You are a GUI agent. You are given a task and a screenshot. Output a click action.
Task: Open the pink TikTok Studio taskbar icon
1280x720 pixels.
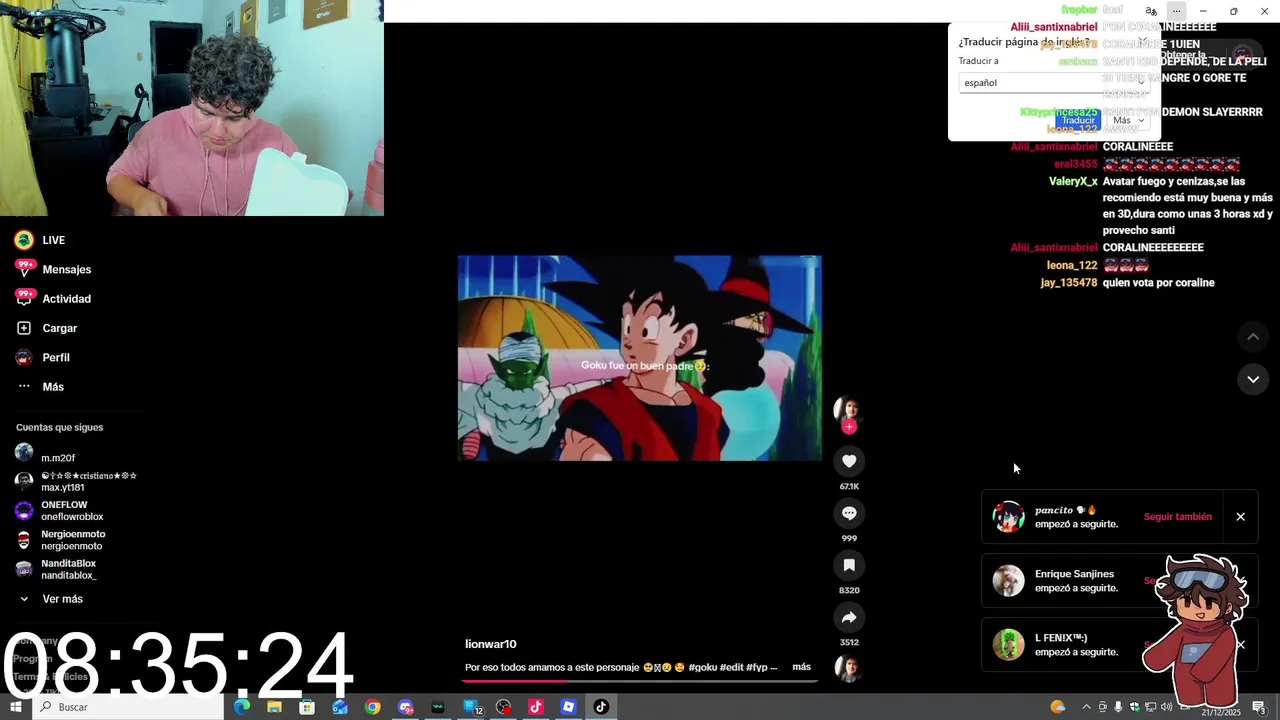click(x=536, y=707)
